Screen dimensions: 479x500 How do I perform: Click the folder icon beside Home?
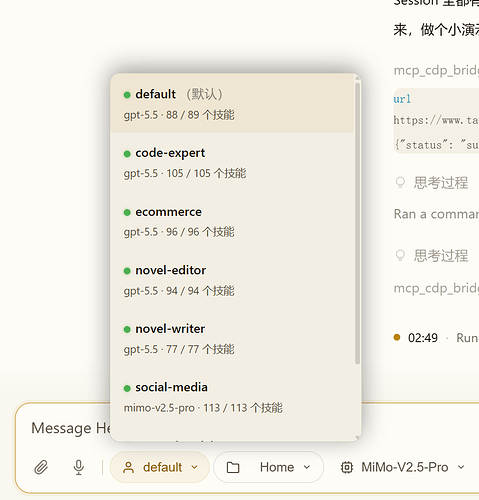(x=233, y=467)
